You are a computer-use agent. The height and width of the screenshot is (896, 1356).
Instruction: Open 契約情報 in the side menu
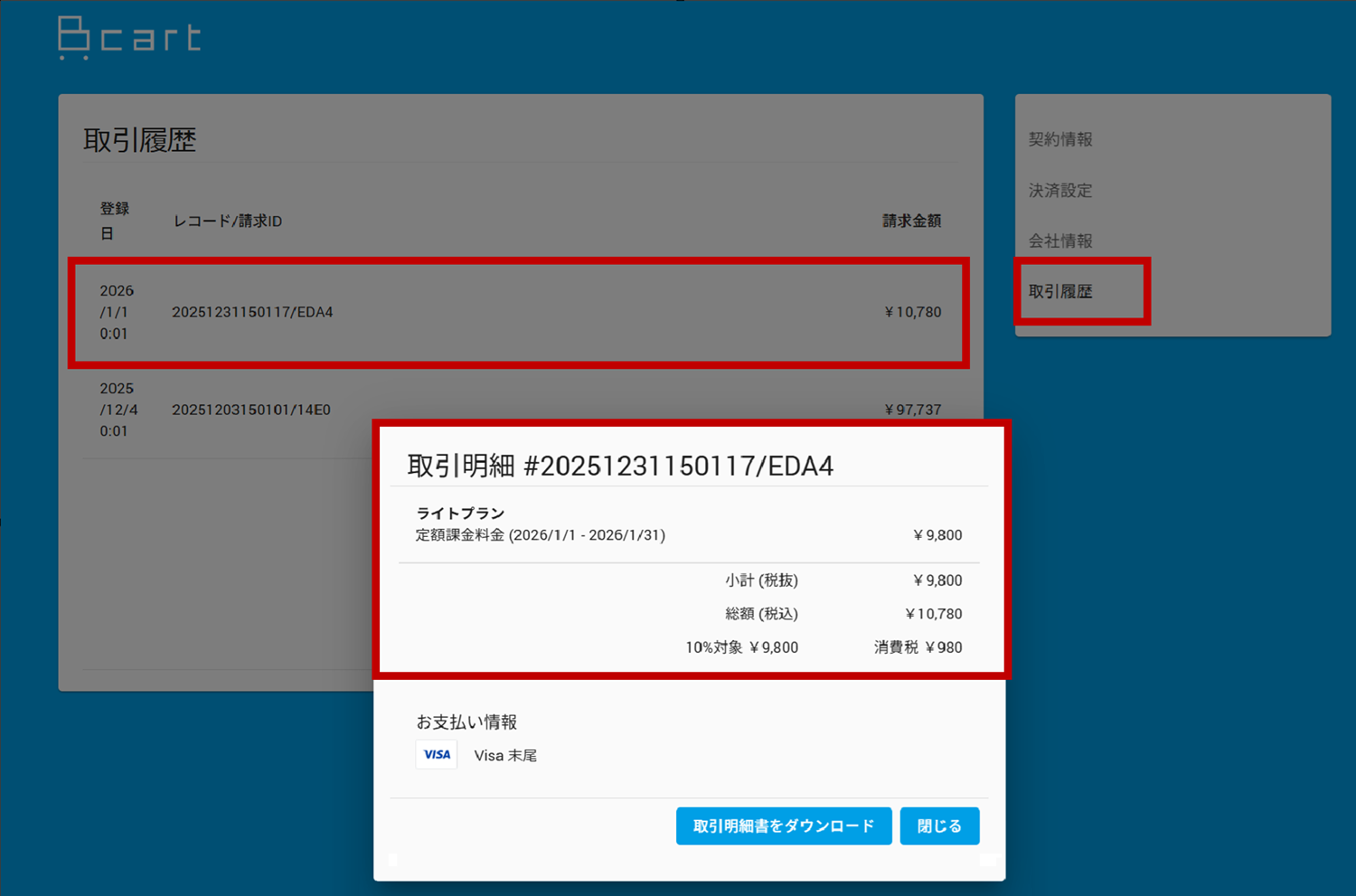(x=1060, y=139)
